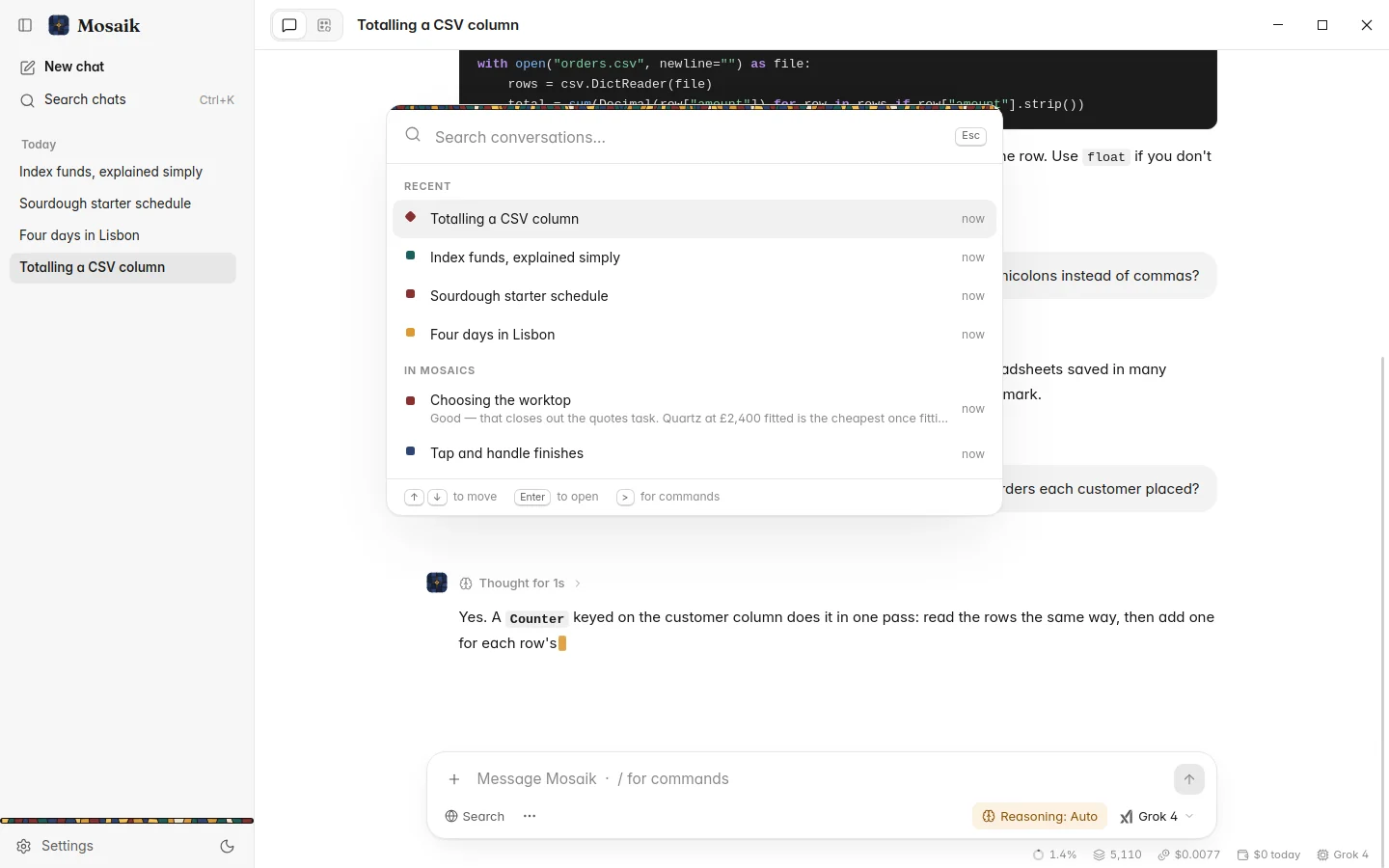Click the assistant avatar icon
This screenshot has height=868, width=1389.
[x=437, y=583]
